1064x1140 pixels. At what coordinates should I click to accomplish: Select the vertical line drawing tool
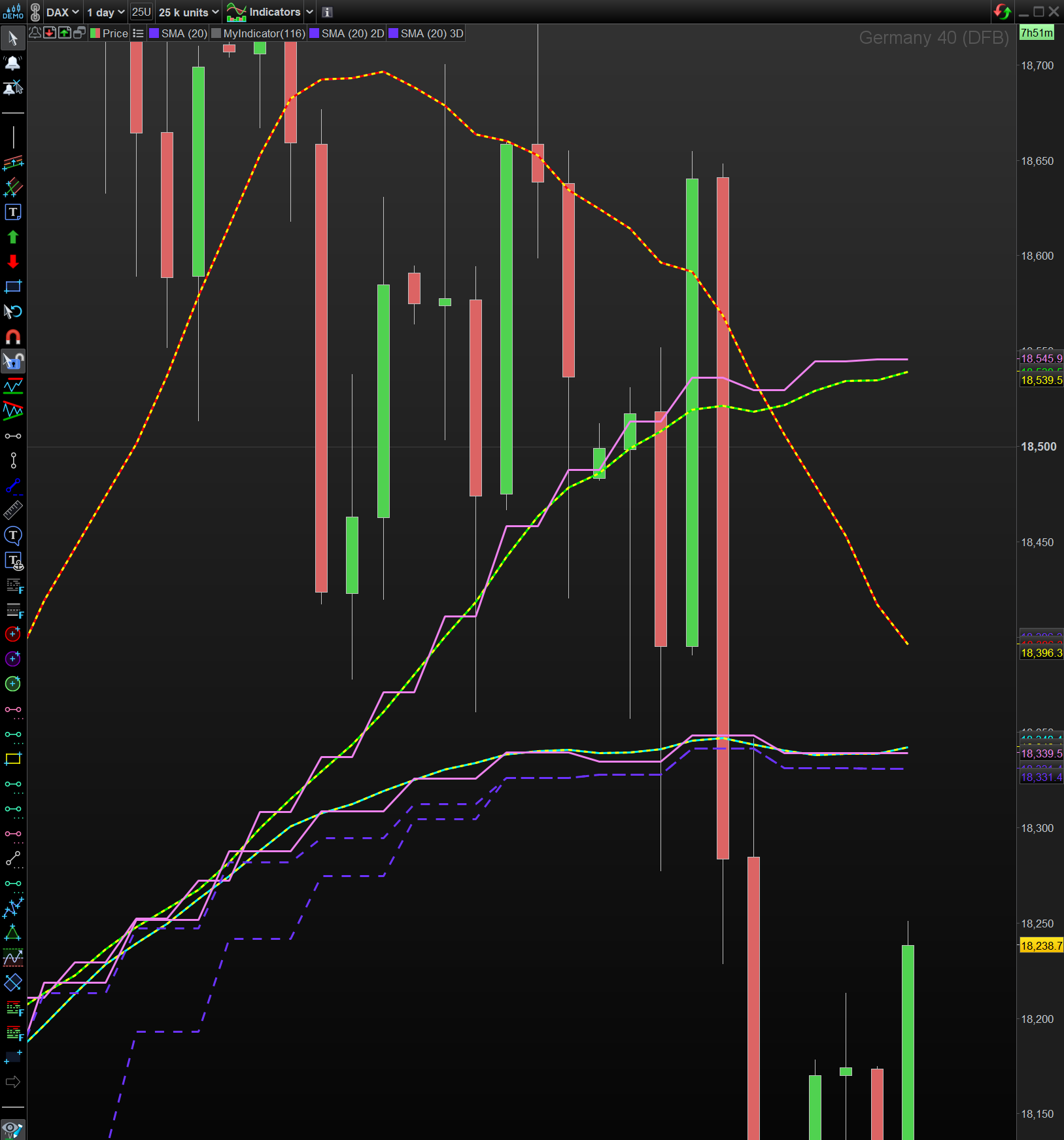coord(13,137)
